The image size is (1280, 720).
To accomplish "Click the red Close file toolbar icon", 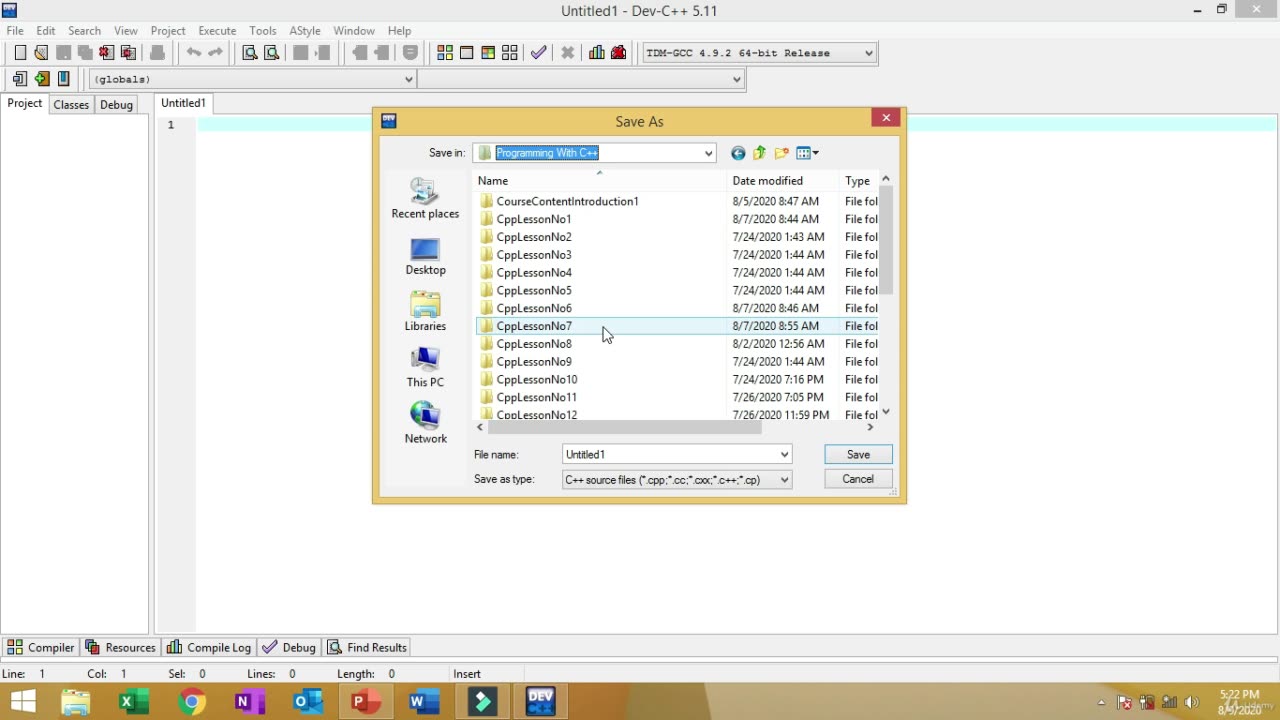I will (106, 53).
